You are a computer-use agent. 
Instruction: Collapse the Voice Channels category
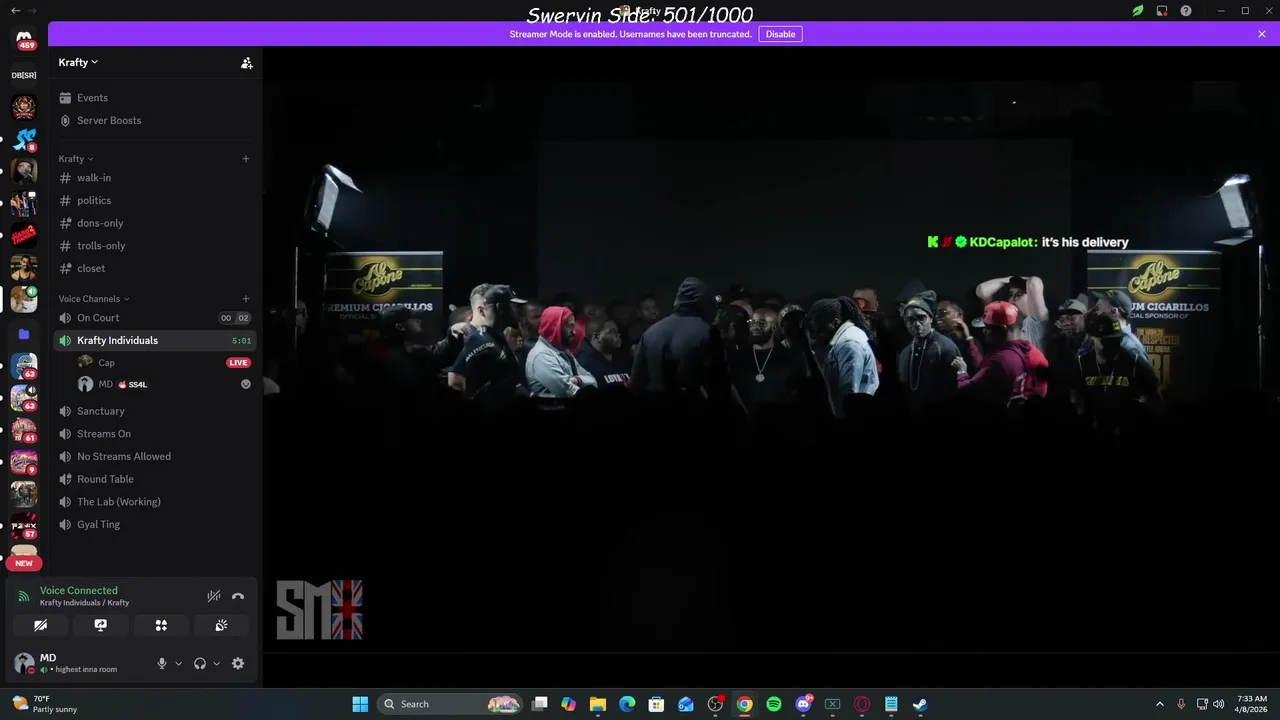tap(94, 299)
